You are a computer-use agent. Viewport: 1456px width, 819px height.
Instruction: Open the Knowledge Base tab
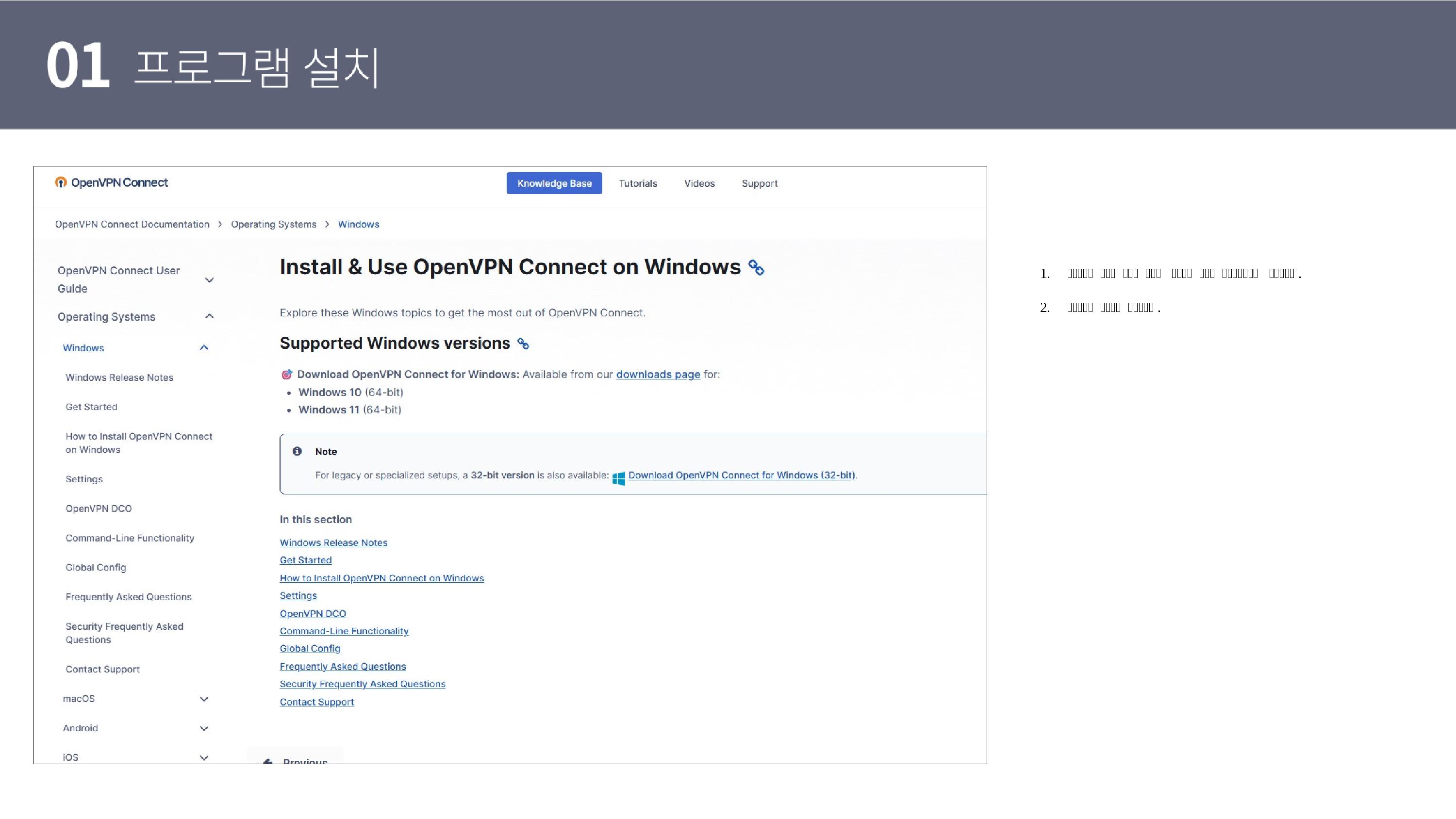[x=554, y=183]
